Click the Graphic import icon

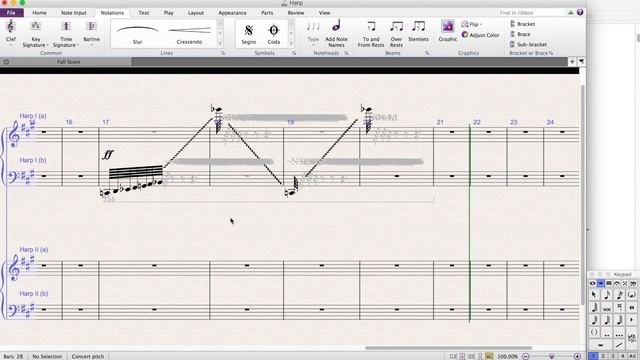click(x=448, y=31)
